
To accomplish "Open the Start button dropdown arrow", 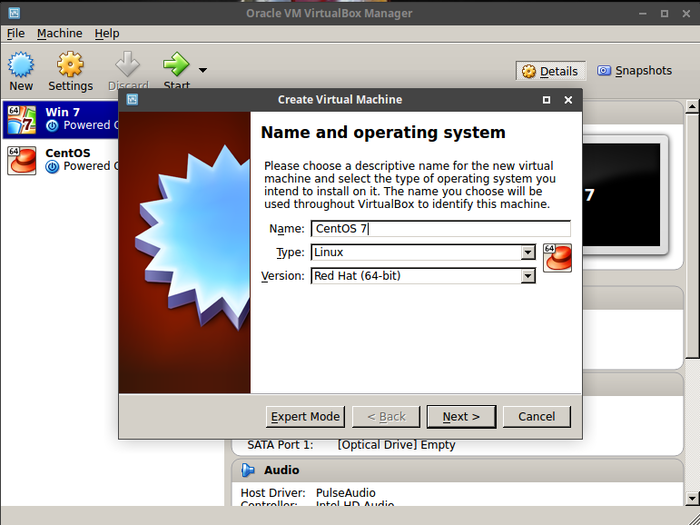I will (x=203, y=70).
